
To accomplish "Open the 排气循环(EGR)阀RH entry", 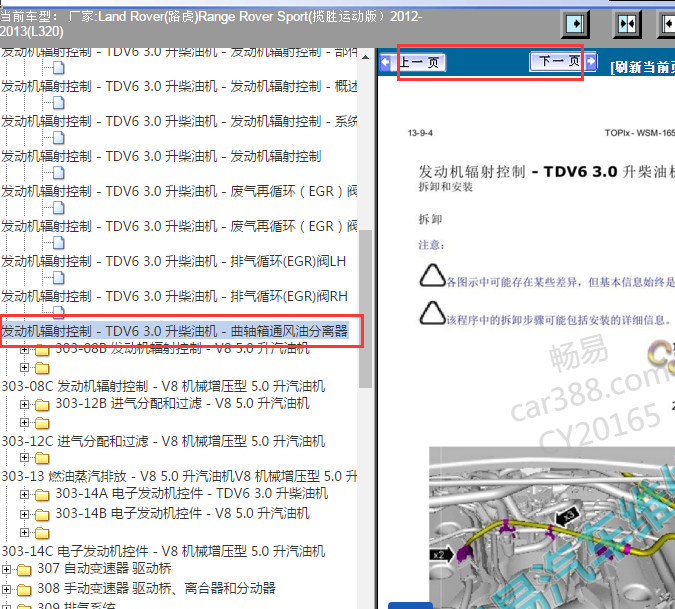I will [x=174, y=296].
